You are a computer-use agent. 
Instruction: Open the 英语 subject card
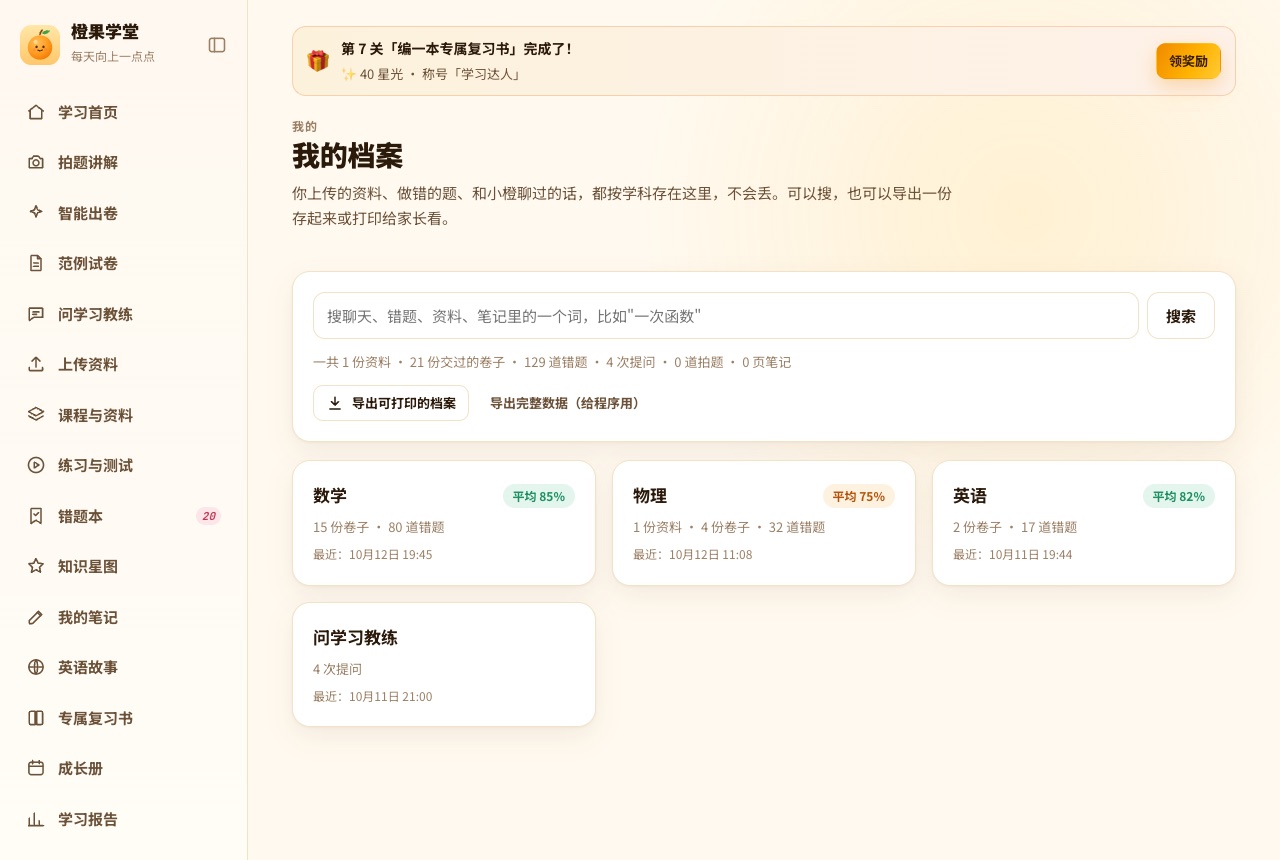[1084, 523]
